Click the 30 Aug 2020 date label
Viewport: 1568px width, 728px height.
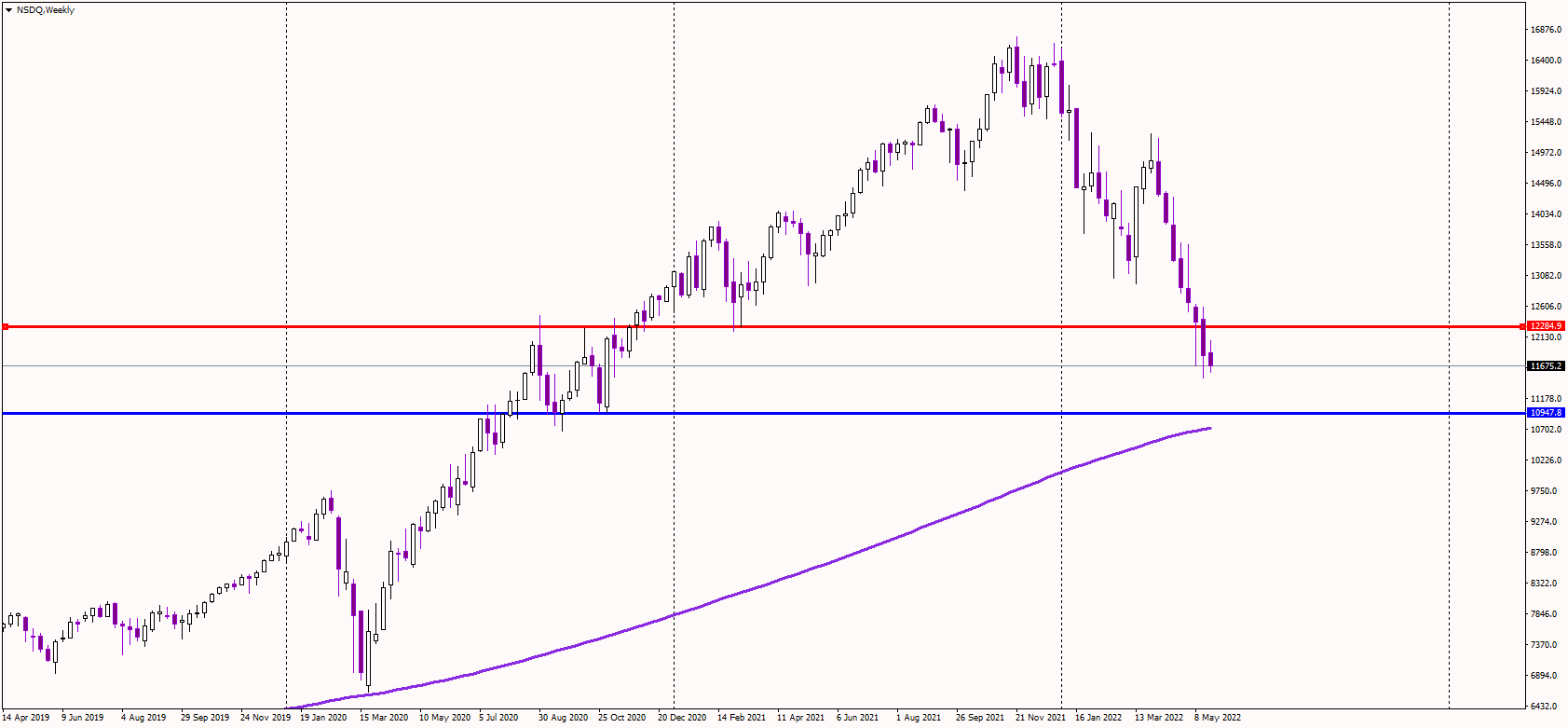(x=564, y=718)
